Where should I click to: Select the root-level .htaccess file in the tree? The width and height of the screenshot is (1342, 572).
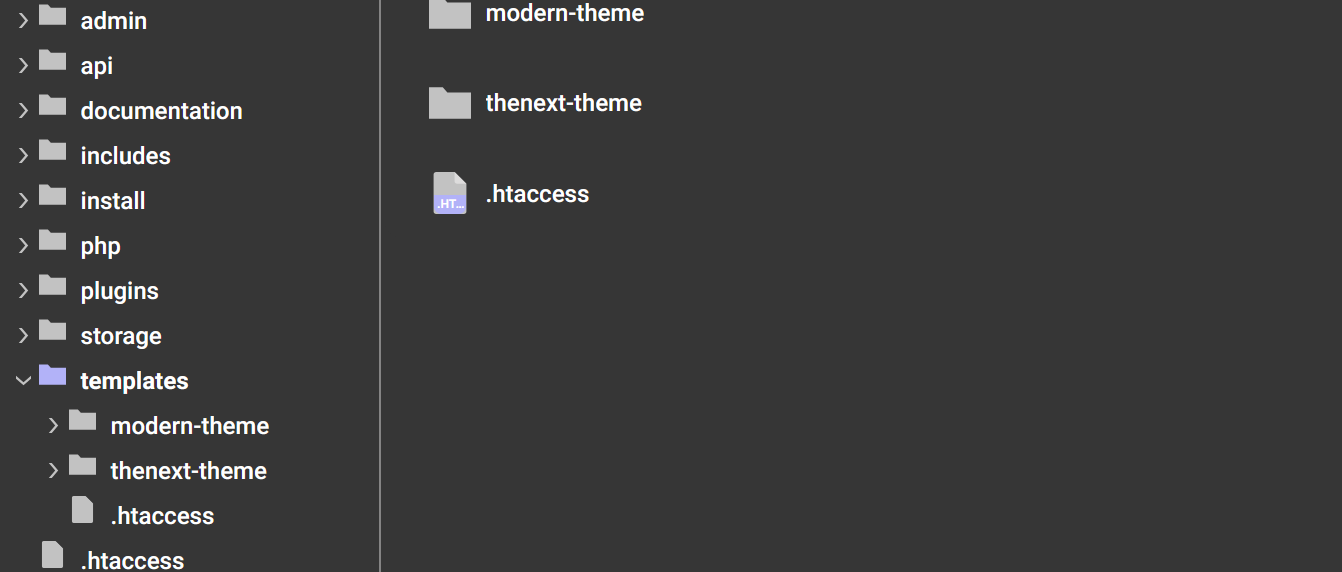pyautogui.click(x=132, y=559)
